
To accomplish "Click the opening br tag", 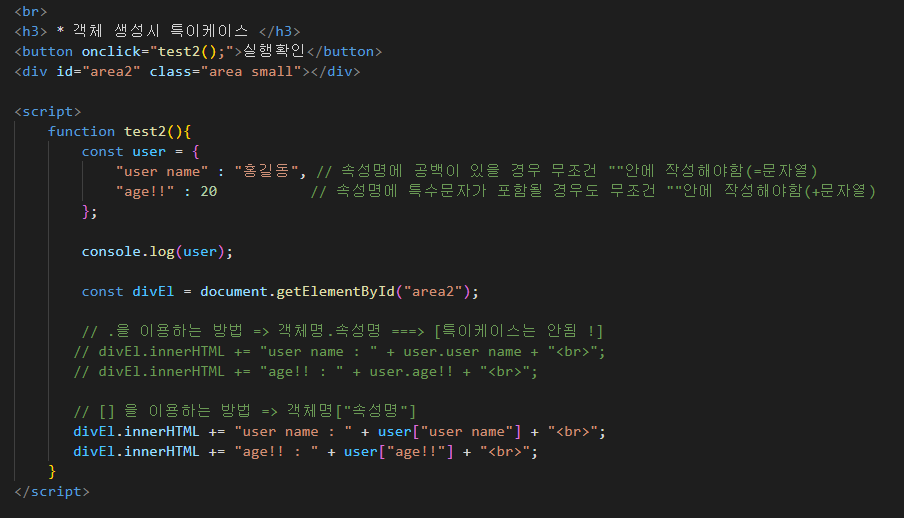I will [x=31, y=12].
